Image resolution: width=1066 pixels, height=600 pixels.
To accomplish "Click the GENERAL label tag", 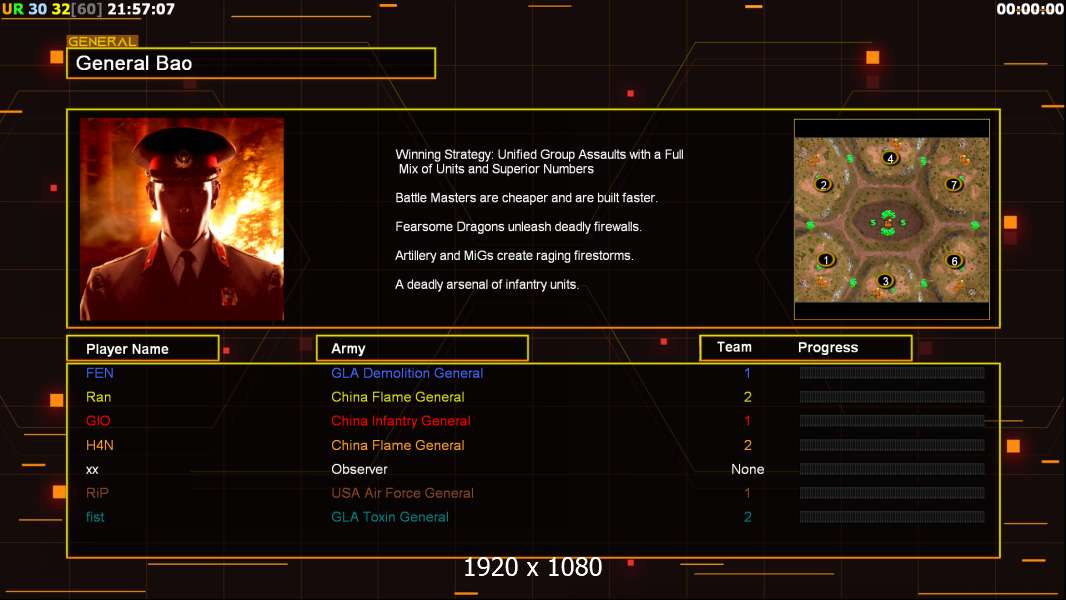I will 102,41.
